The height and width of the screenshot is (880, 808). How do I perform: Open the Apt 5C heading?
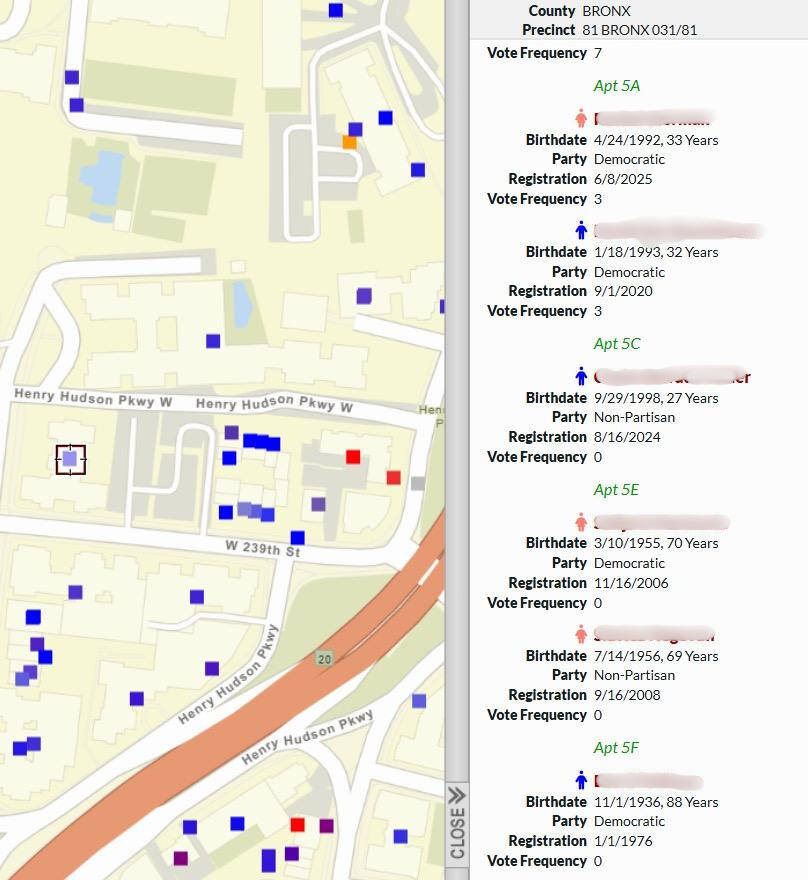(616, 344)
